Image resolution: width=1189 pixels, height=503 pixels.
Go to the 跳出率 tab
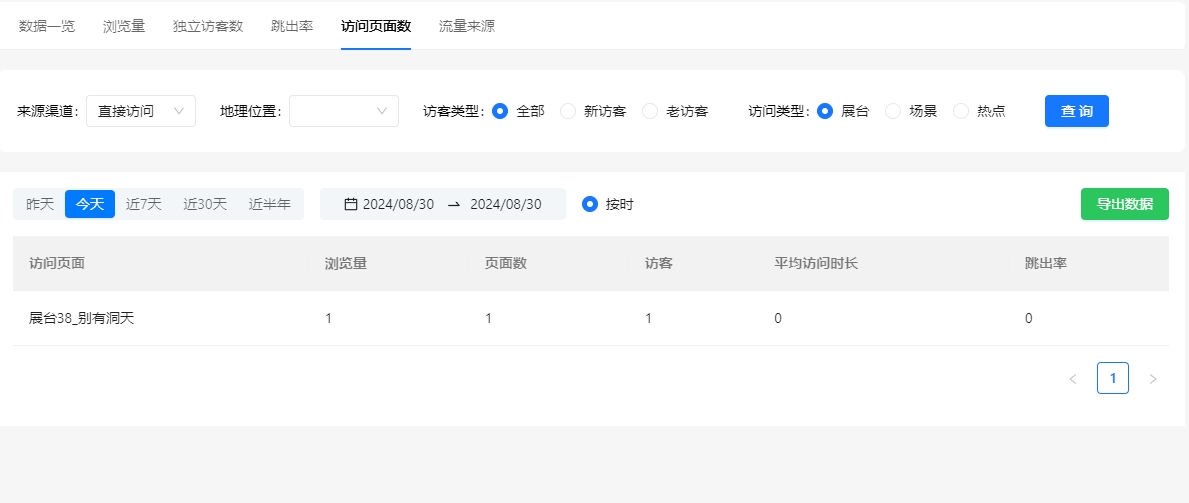coord(292,26)
